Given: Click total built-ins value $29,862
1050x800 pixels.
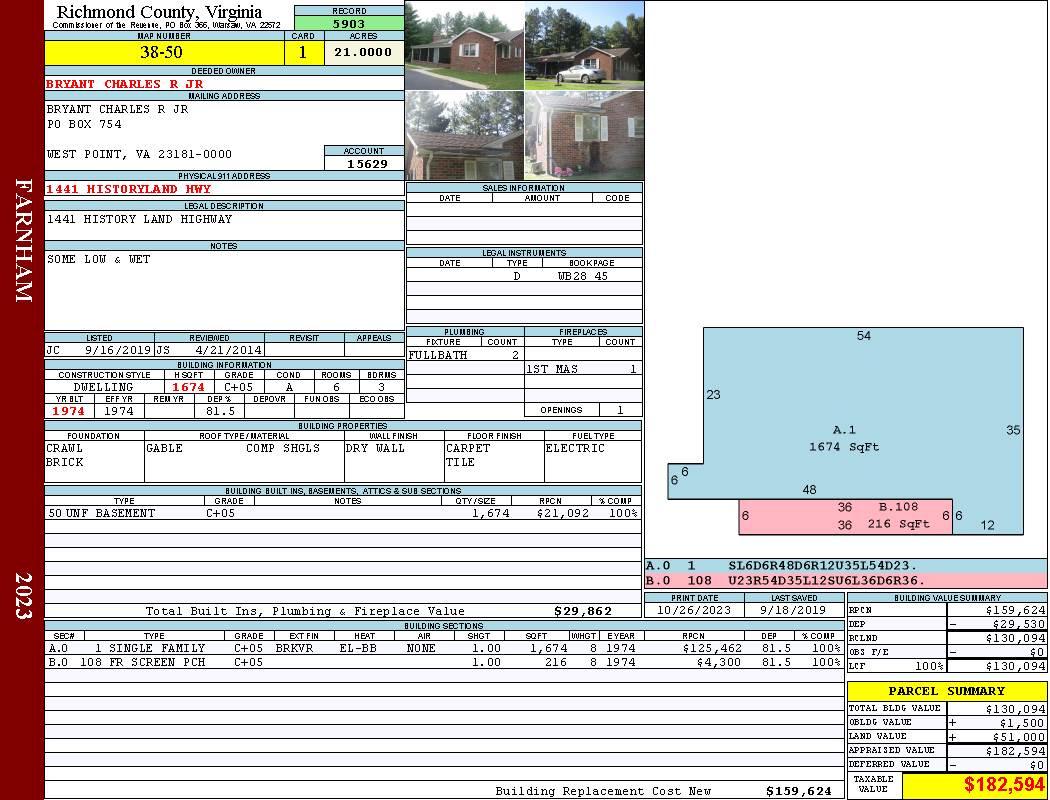Looking at the screenshot, I should coord(583,611).
